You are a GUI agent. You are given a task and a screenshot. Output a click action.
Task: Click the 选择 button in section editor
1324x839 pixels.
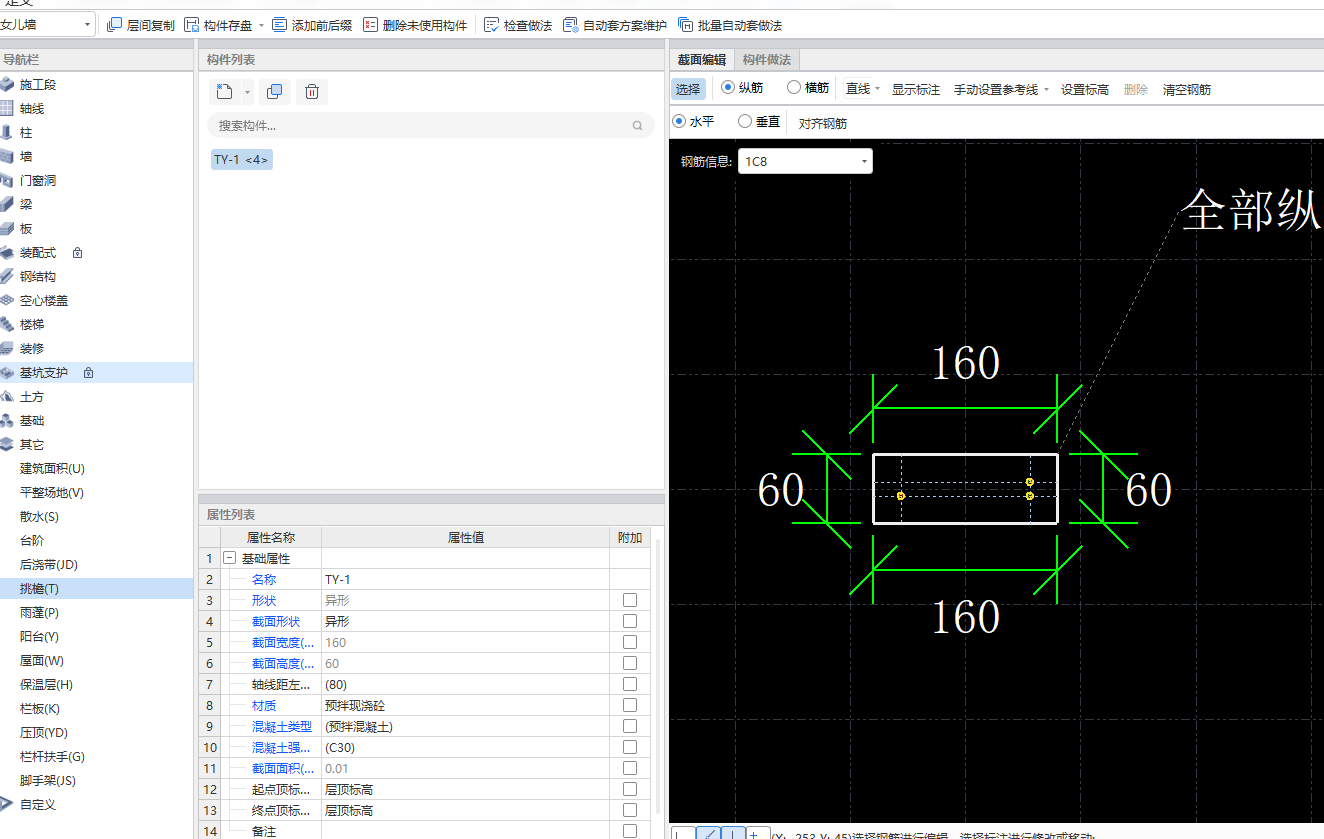point(688,89)
